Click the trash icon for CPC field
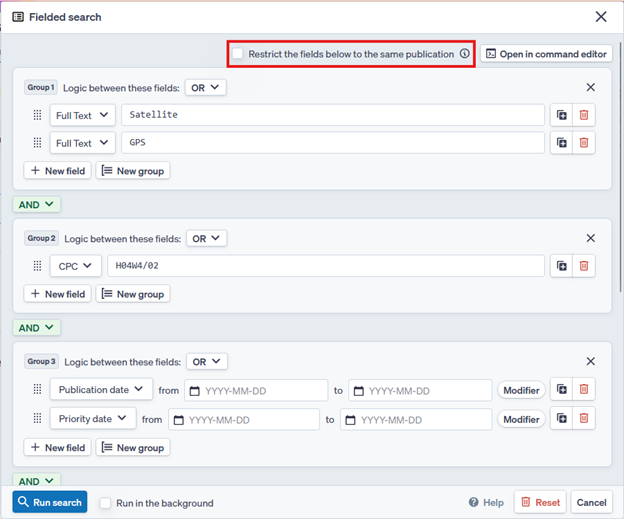Viewport: 624px width, 519px height. click(x=585, y=265)
